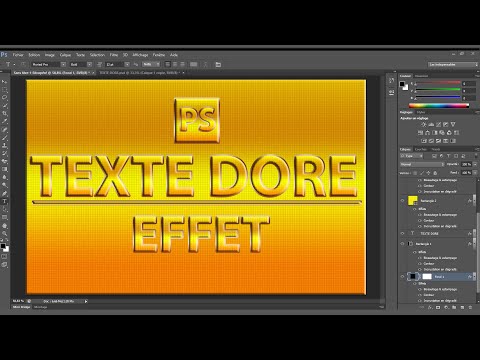Select the Zoom tool
Image resolution: width=480 pixels, height=360 pixels.
pyautogui.click(x=4, y=233)
